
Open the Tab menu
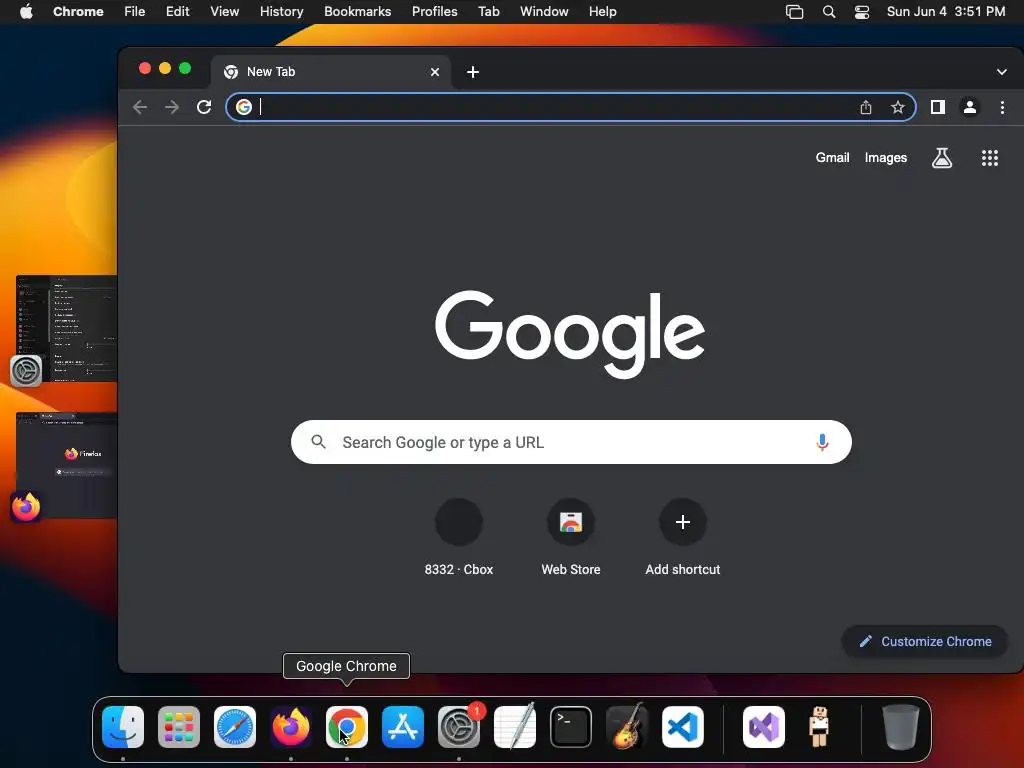pos(488,11)
